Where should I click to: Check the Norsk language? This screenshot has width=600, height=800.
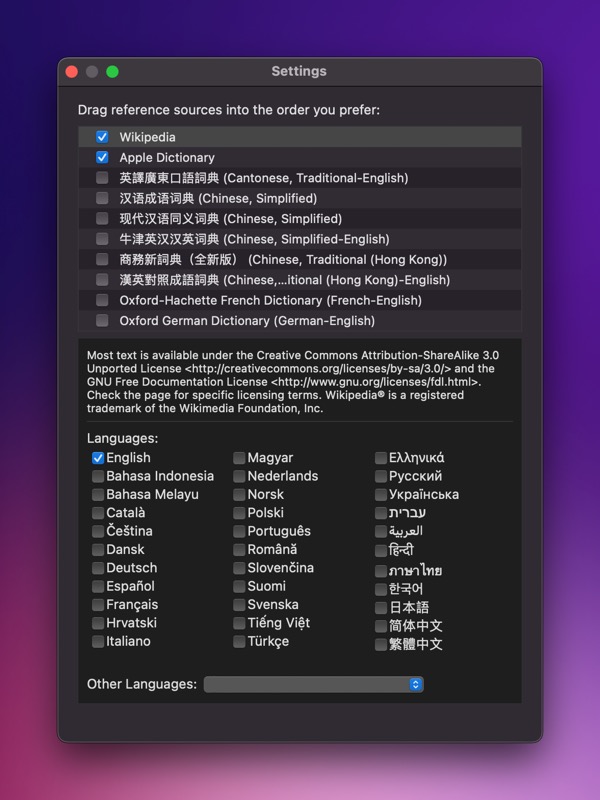(239, 495)
